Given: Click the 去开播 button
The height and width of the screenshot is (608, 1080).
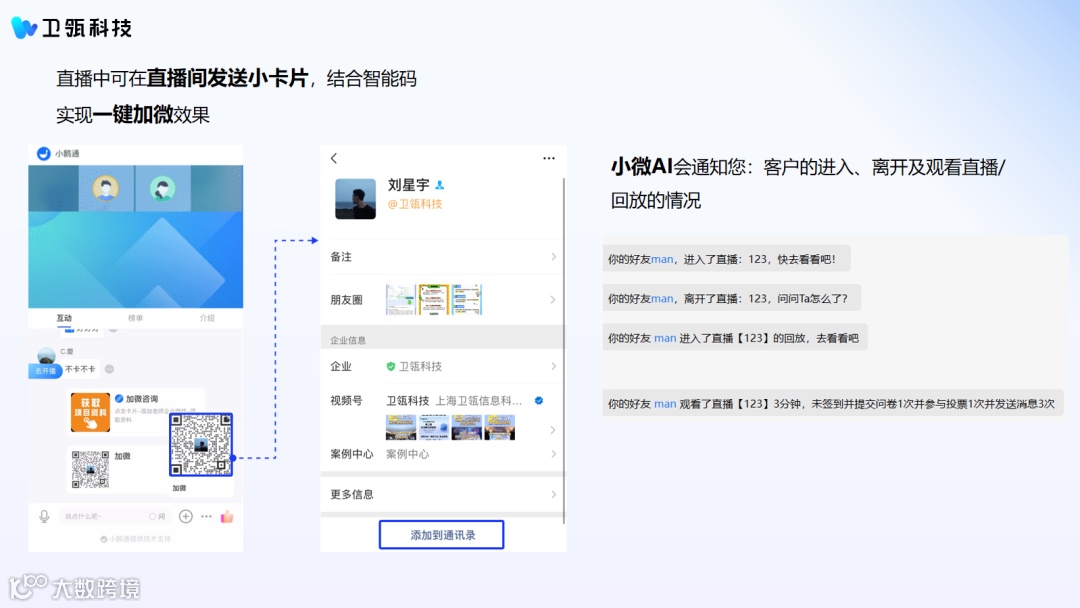Looking at the screenshot, I should click(x=45, y=370).
